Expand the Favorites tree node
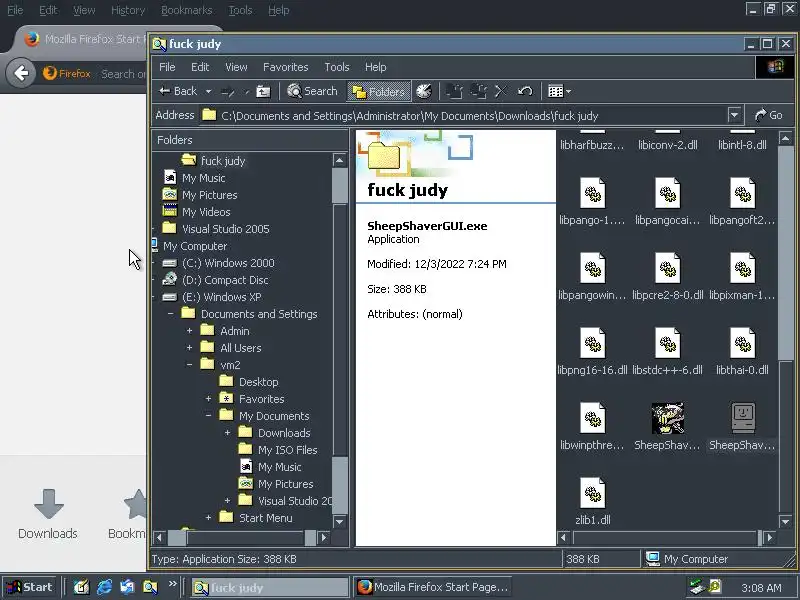The image size is (800, 600). tap(208, 399)
